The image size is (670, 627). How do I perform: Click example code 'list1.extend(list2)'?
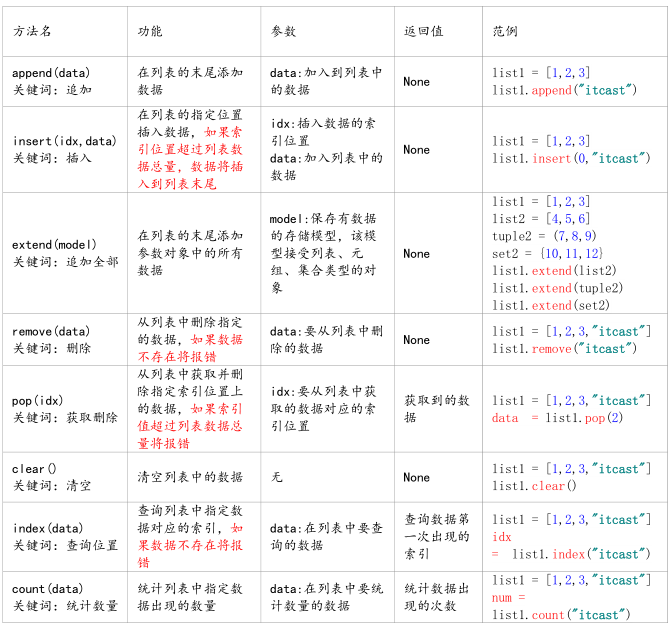(554, 271)
